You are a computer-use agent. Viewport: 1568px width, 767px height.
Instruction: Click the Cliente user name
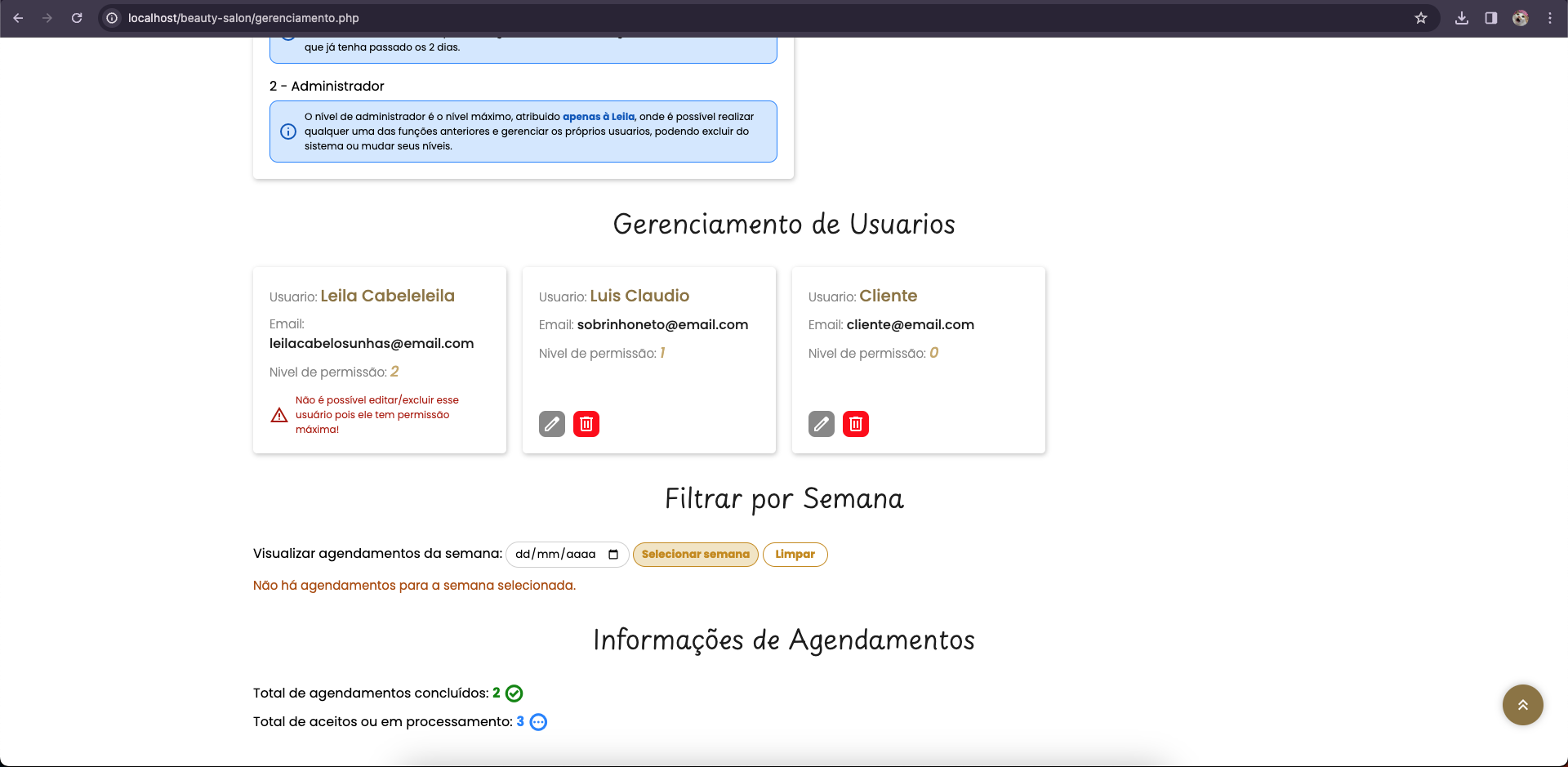point(889,296)
